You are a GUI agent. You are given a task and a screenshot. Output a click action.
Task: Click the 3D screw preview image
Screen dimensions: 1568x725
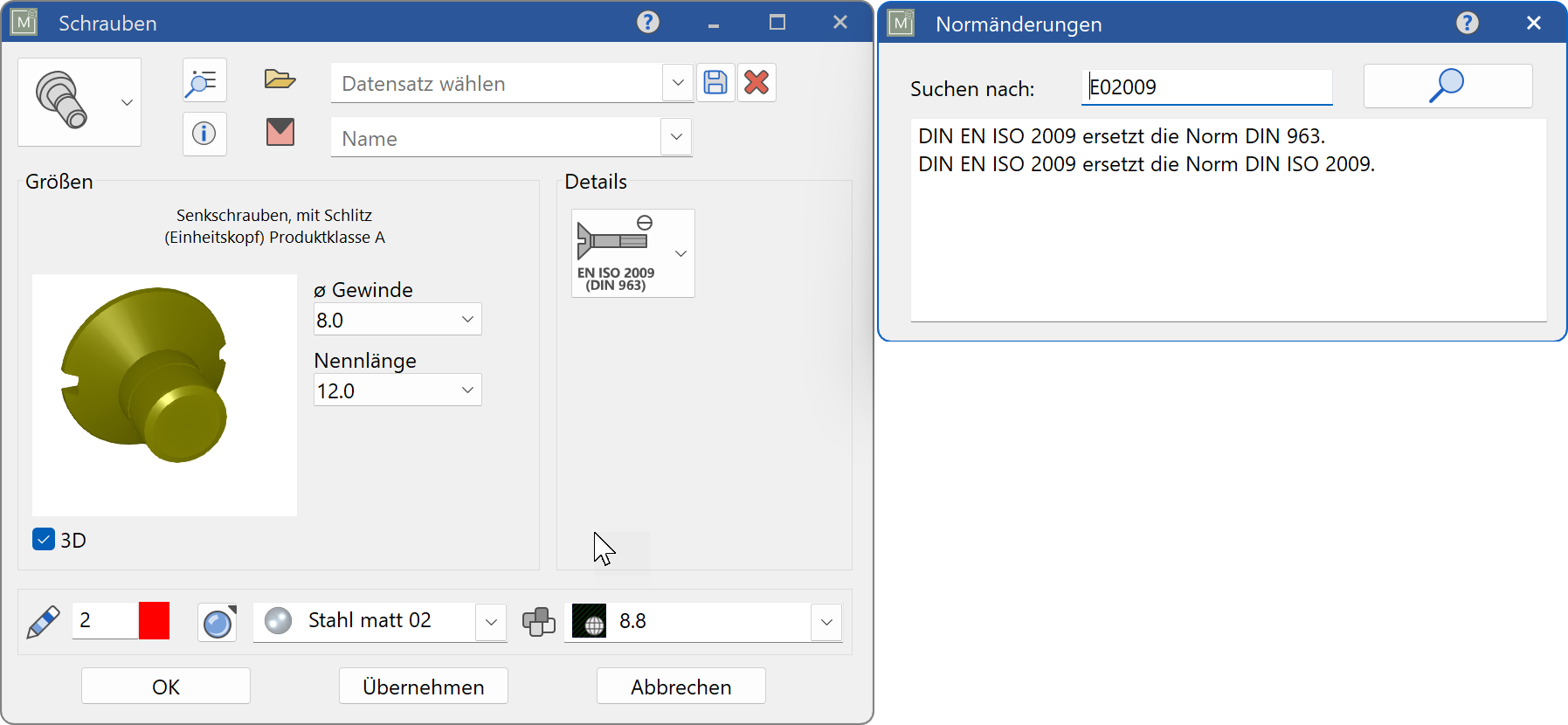164,395
